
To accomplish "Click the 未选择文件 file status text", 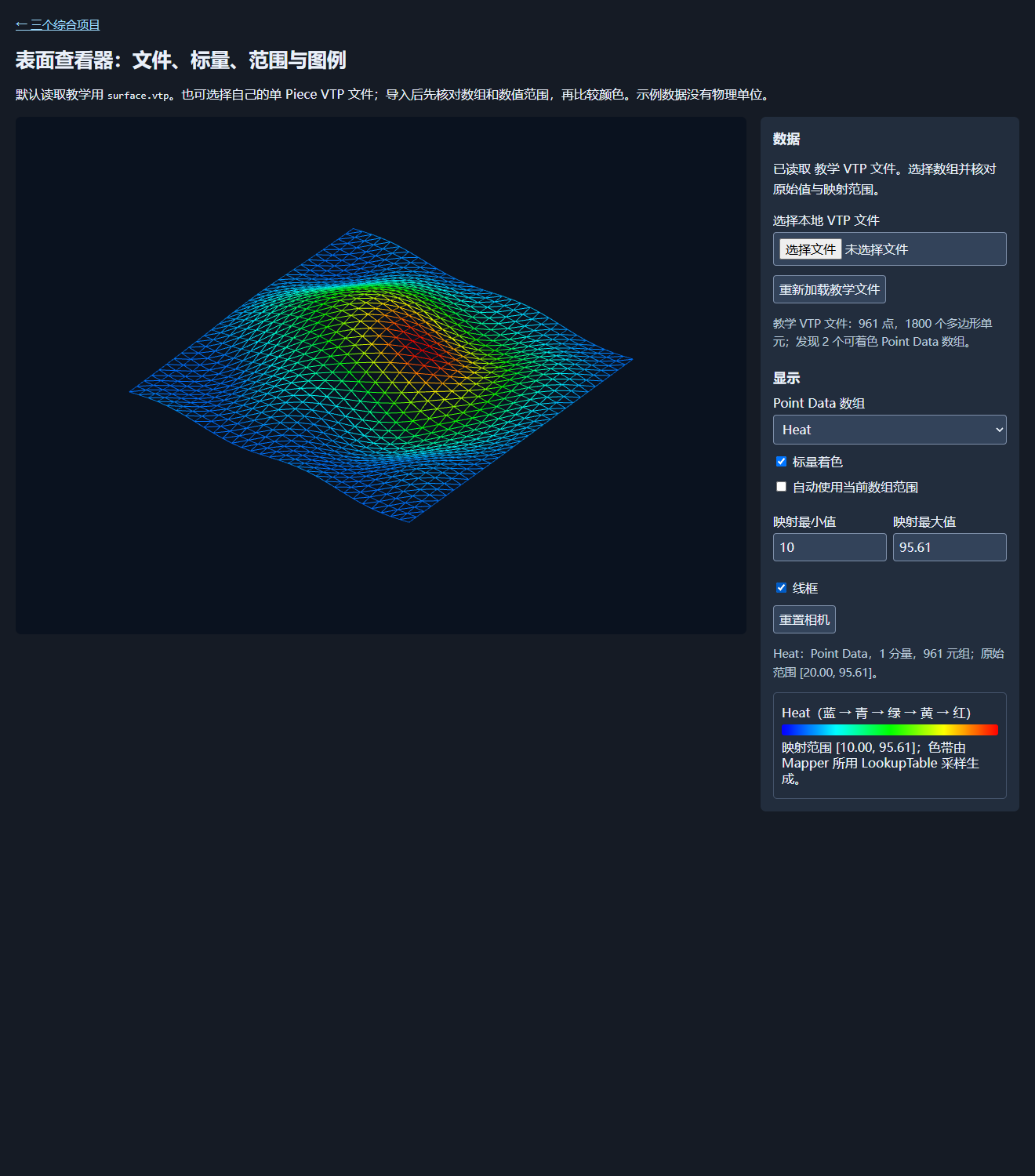I will point(877,249).
